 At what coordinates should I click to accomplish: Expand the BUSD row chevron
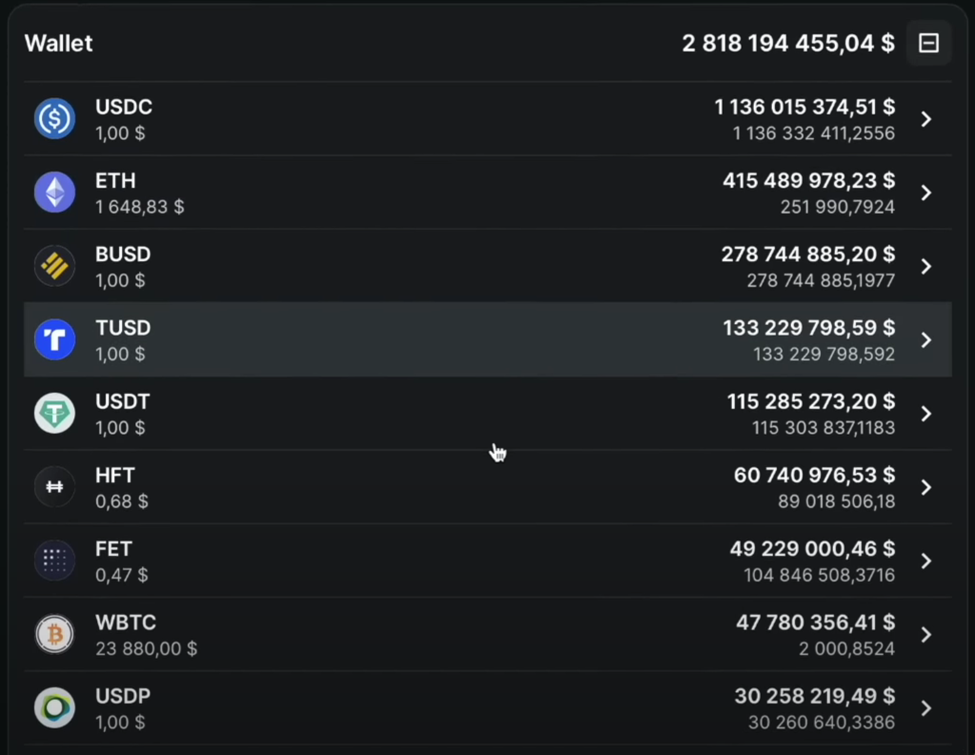tap(926, 266)
